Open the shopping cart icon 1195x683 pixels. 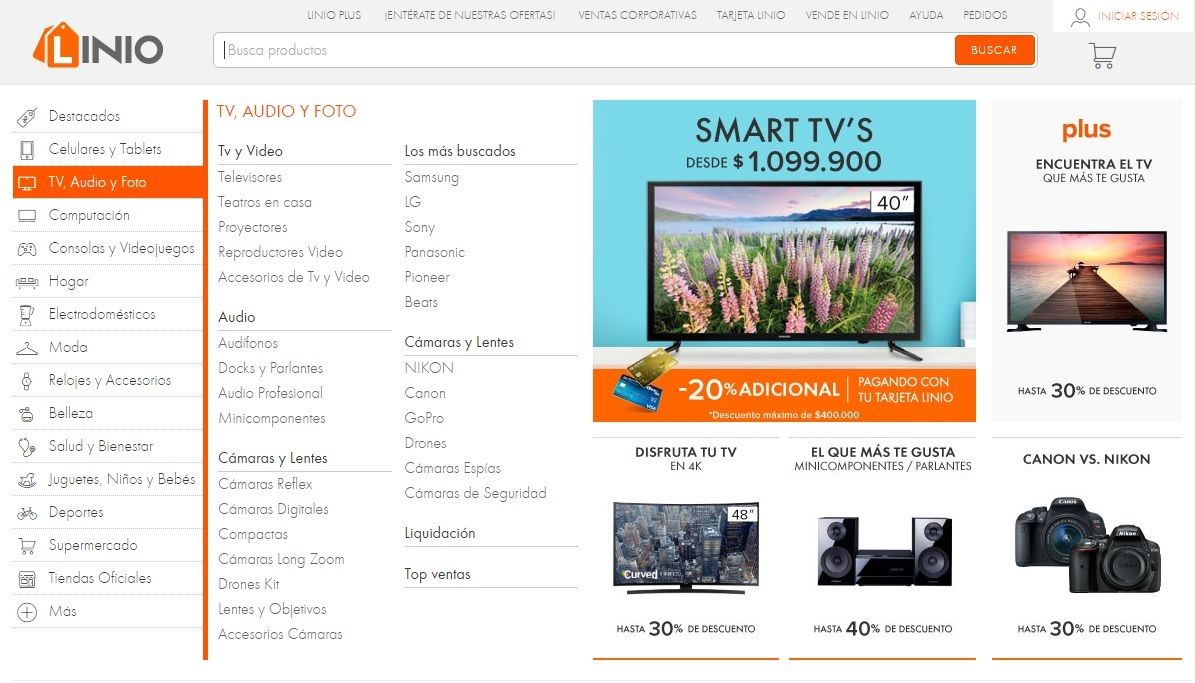(1102, 56)
